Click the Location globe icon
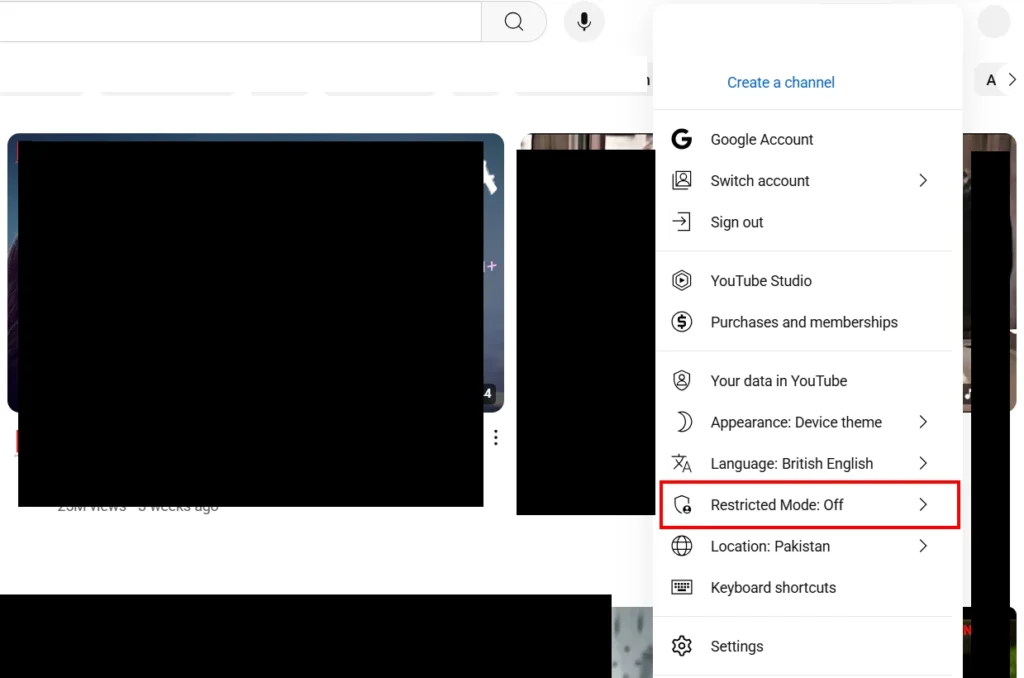Image resolution: width=1024 pixels, height=678 pixels. coord(682,546)
